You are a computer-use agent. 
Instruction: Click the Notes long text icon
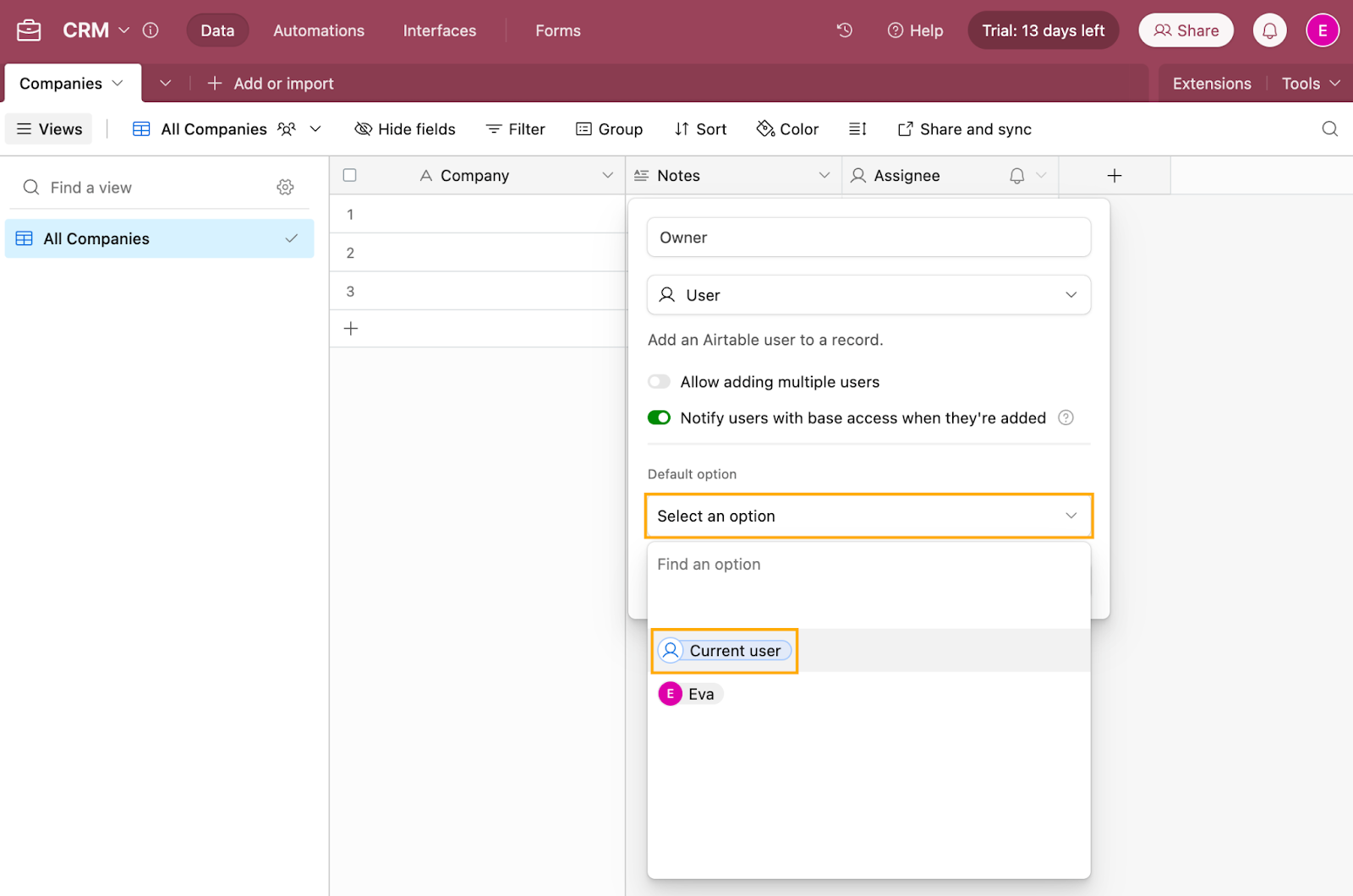[642, 176]
